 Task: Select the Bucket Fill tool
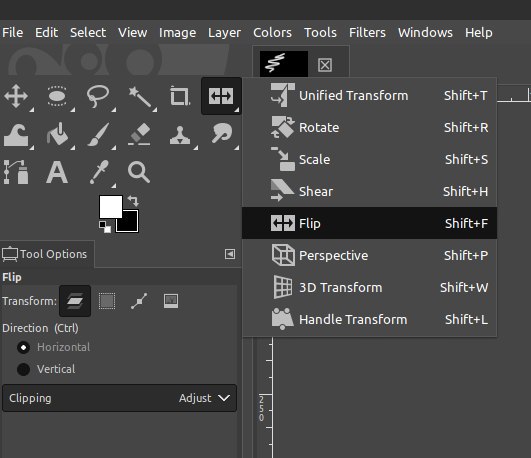point(57,134)
